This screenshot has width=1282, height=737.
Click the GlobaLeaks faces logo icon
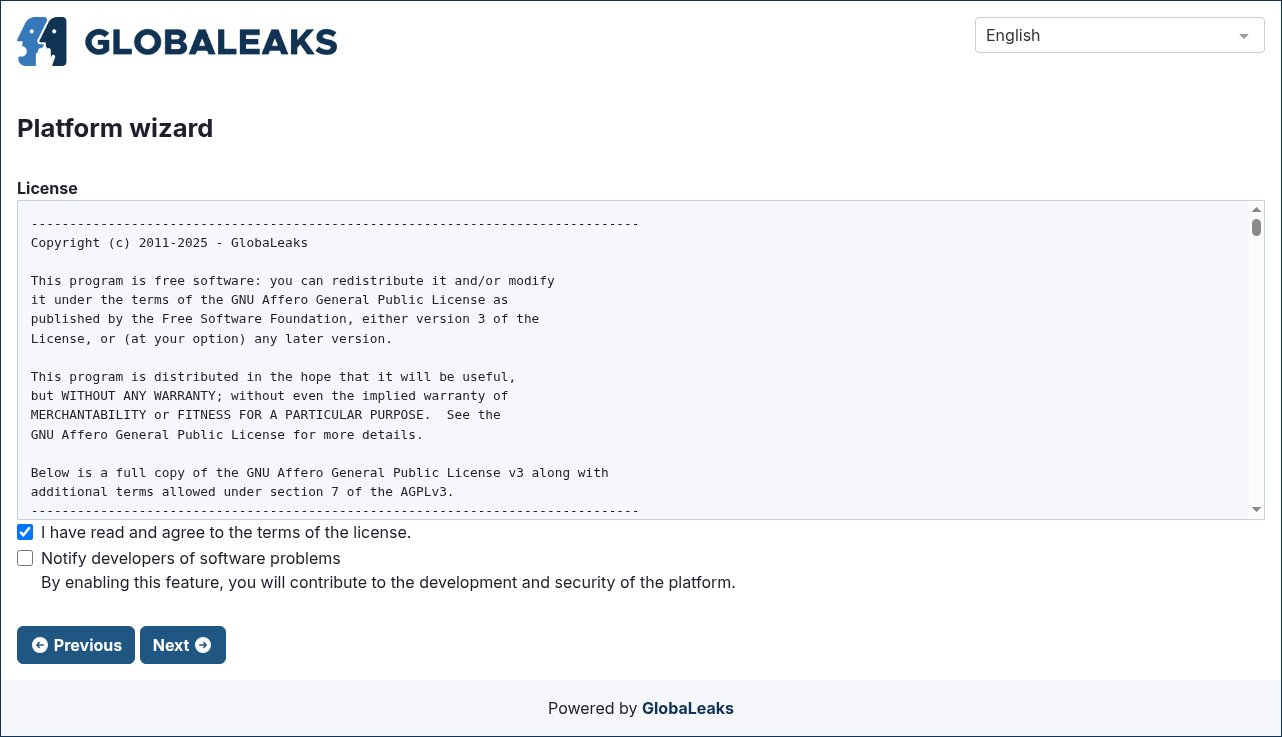42,41
